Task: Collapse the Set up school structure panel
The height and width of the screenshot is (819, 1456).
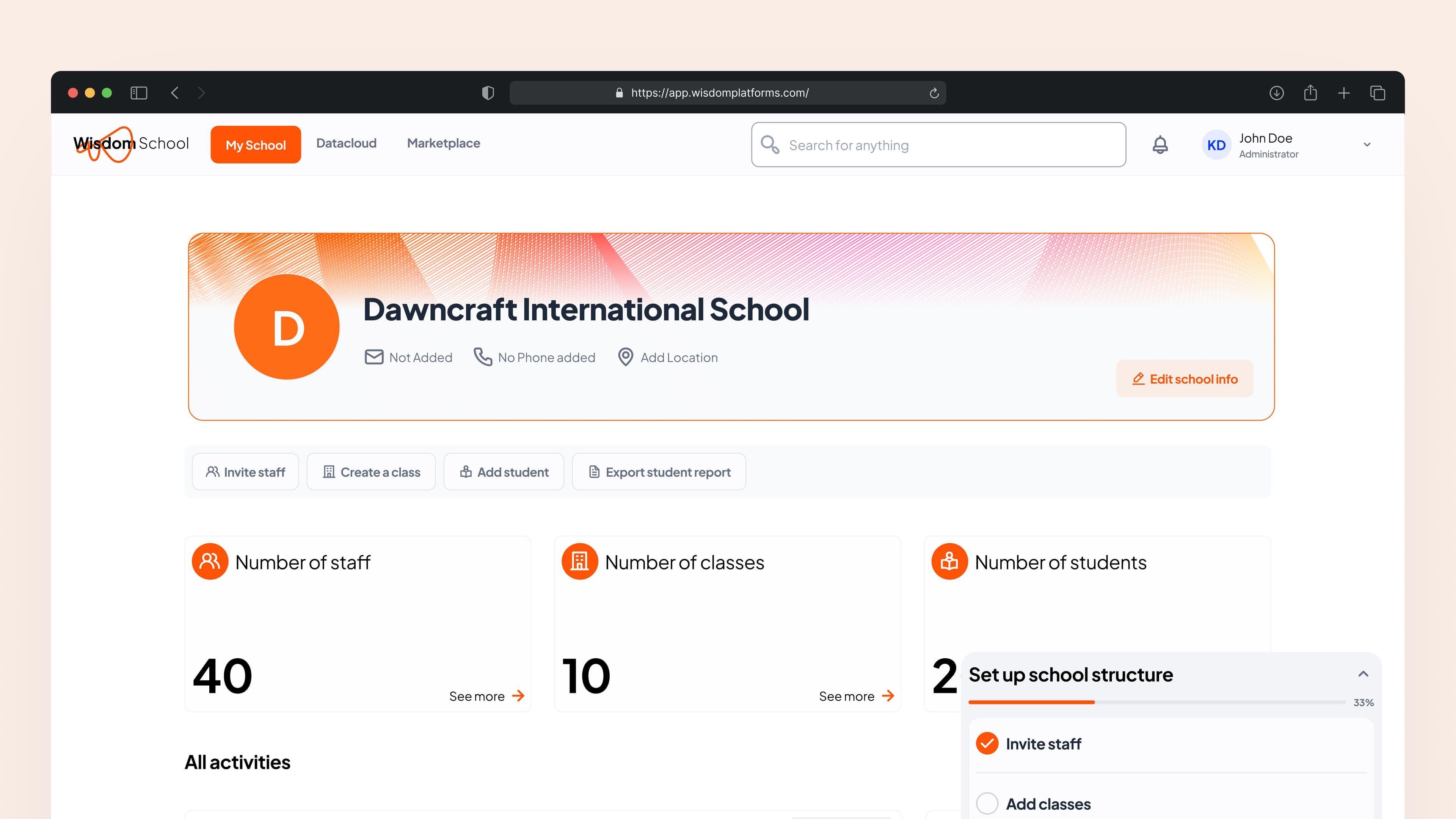Action: click(x=1363, y=674)
